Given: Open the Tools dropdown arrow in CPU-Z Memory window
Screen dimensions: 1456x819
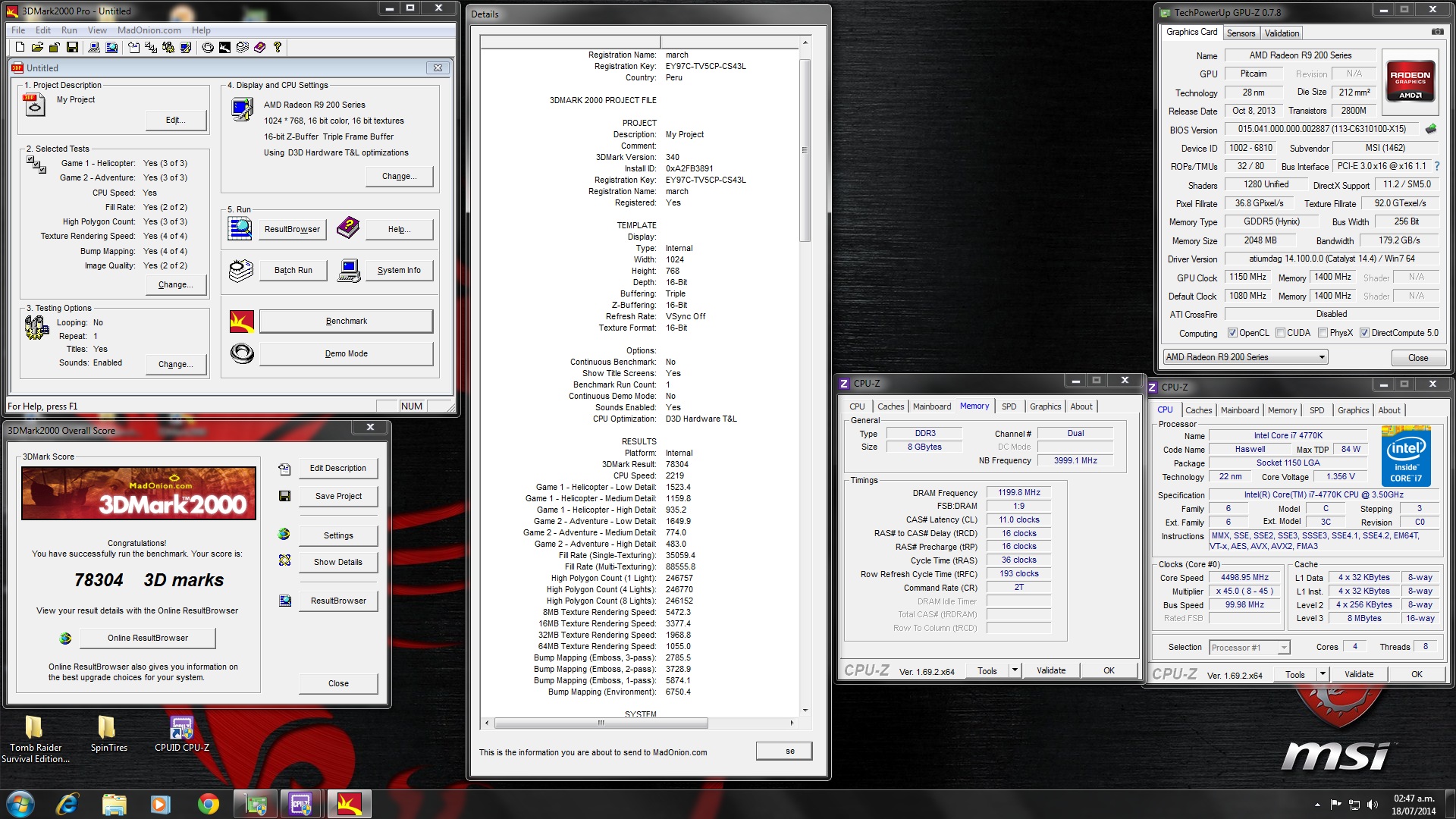Looking at the screenshot, I should [x=1015, y=670].
